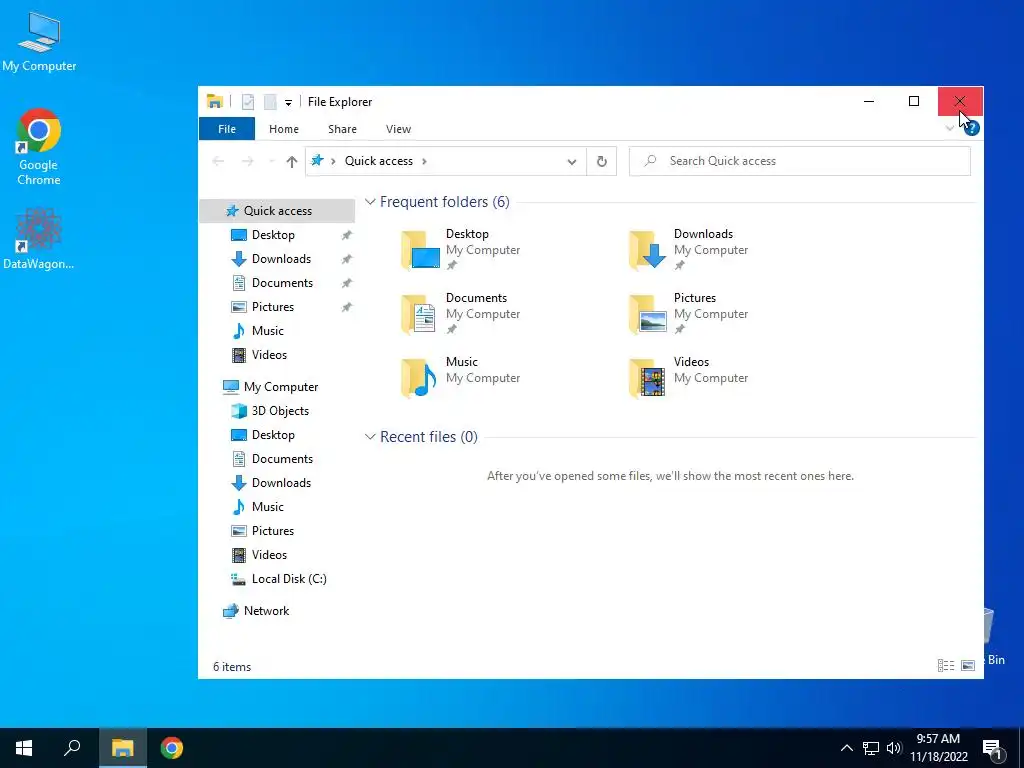Image resolution: width=1024 pixels, height=768 pixels.
Task: Open the Recent locations dropdown arrow
Action: (x=271, y=161)
